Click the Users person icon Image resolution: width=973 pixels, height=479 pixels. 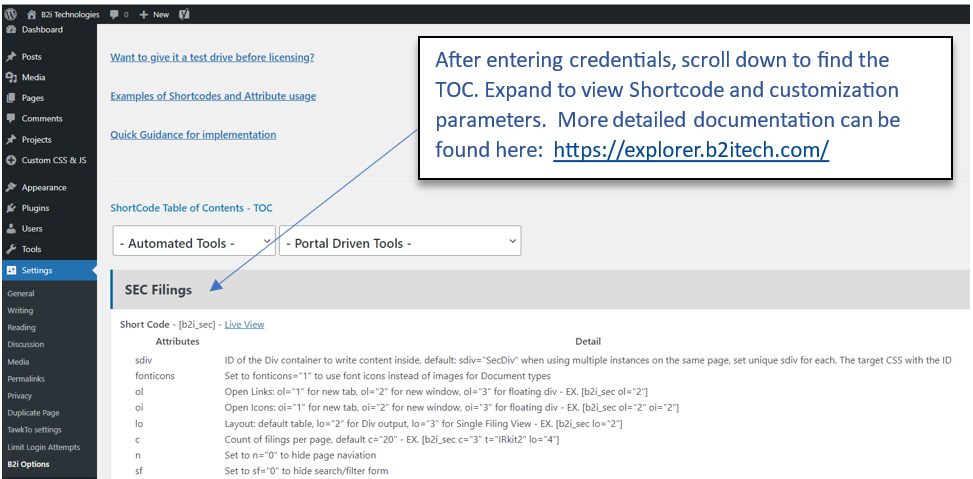[x=11, y=228]
